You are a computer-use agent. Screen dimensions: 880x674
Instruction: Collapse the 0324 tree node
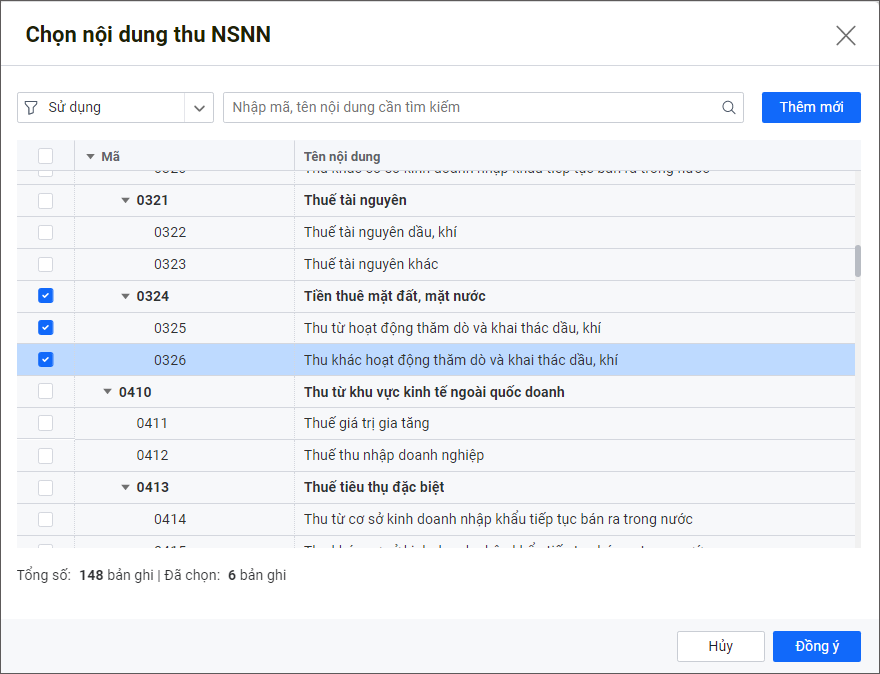tap(126, 297)
